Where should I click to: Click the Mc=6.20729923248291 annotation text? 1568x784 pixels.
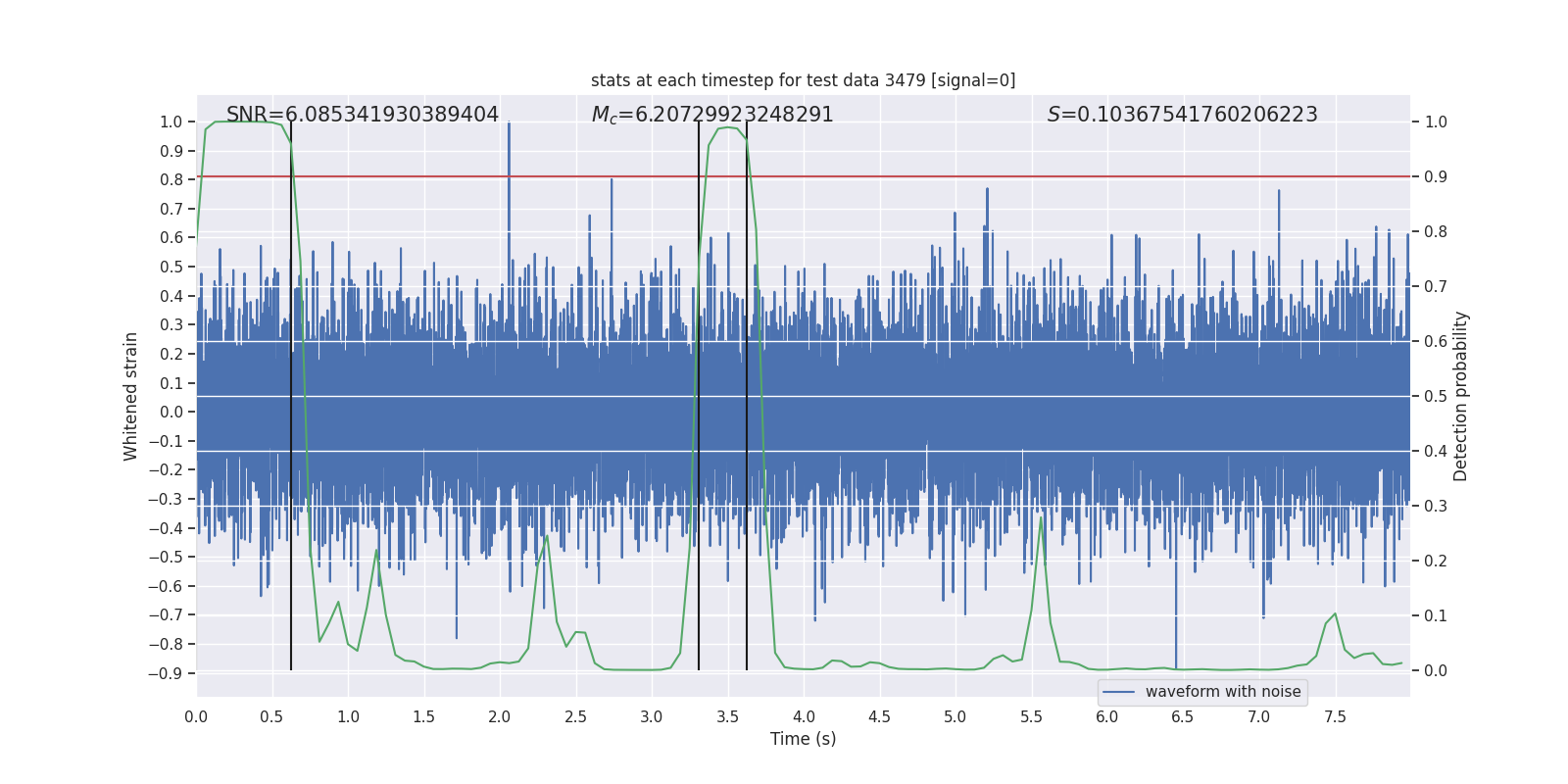(x=712, y=115)
